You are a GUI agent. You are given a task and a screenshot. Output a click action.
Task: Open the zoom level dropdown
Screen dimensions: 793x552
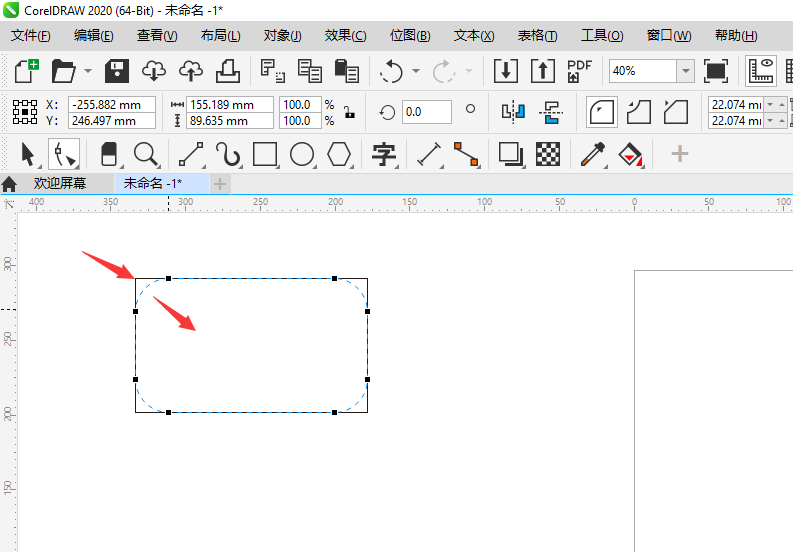pyautogui.click(x=685, y=71)
